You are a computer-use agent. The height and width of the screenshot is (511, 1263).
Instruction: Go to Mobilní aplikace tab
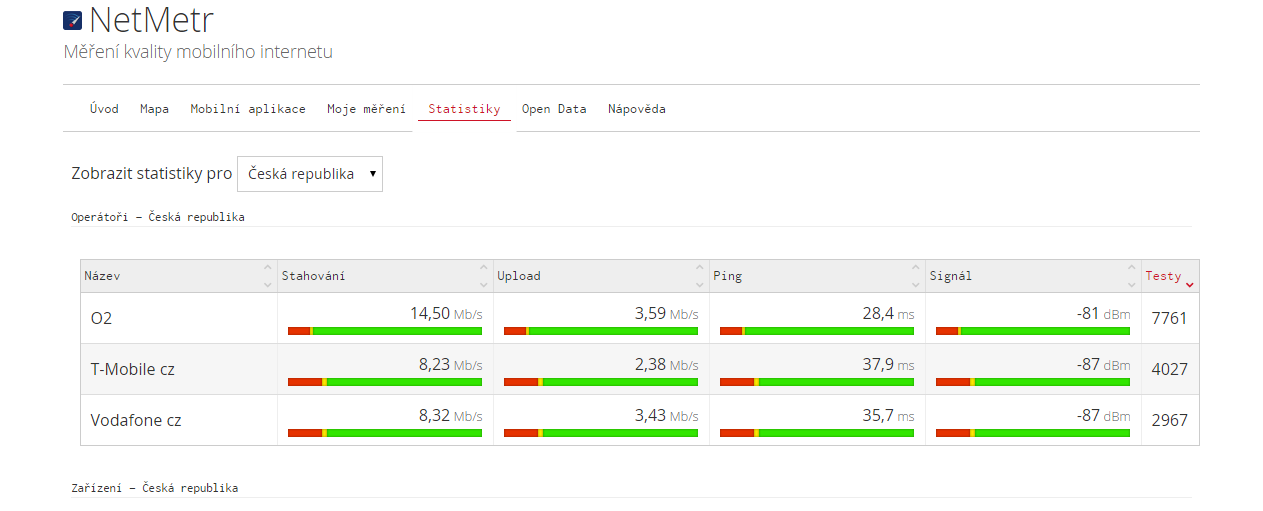tap(248, 109)
